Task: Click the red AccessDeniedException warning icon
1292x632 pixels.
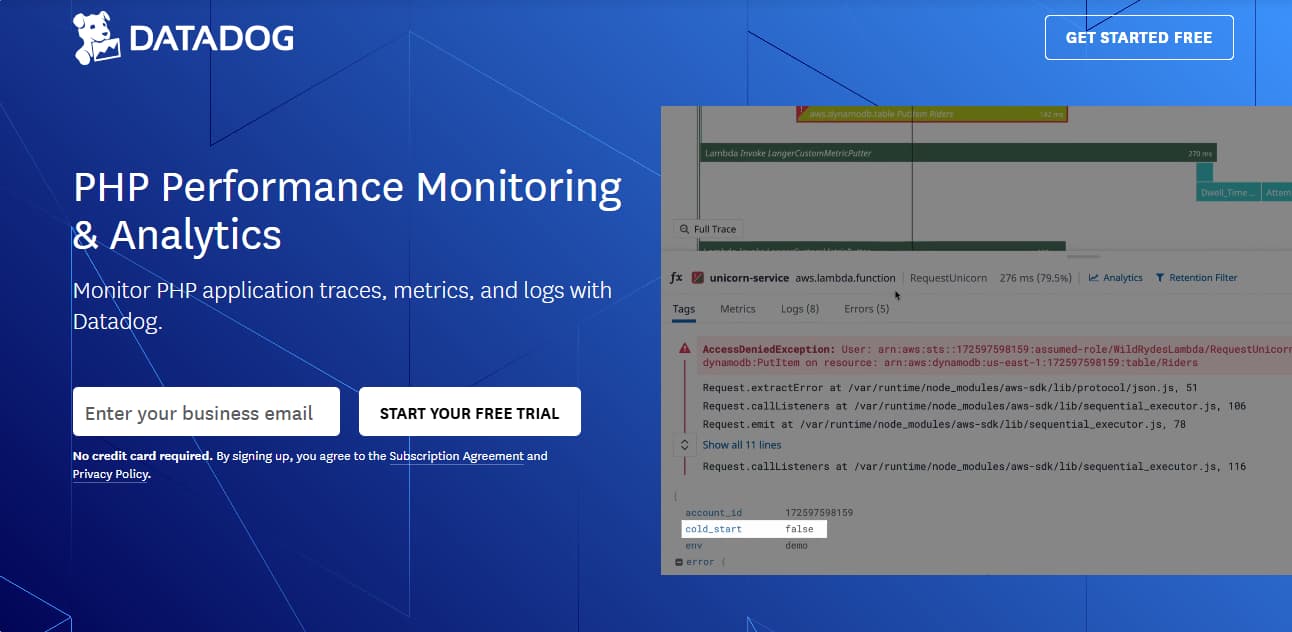Action: [684, 348]
